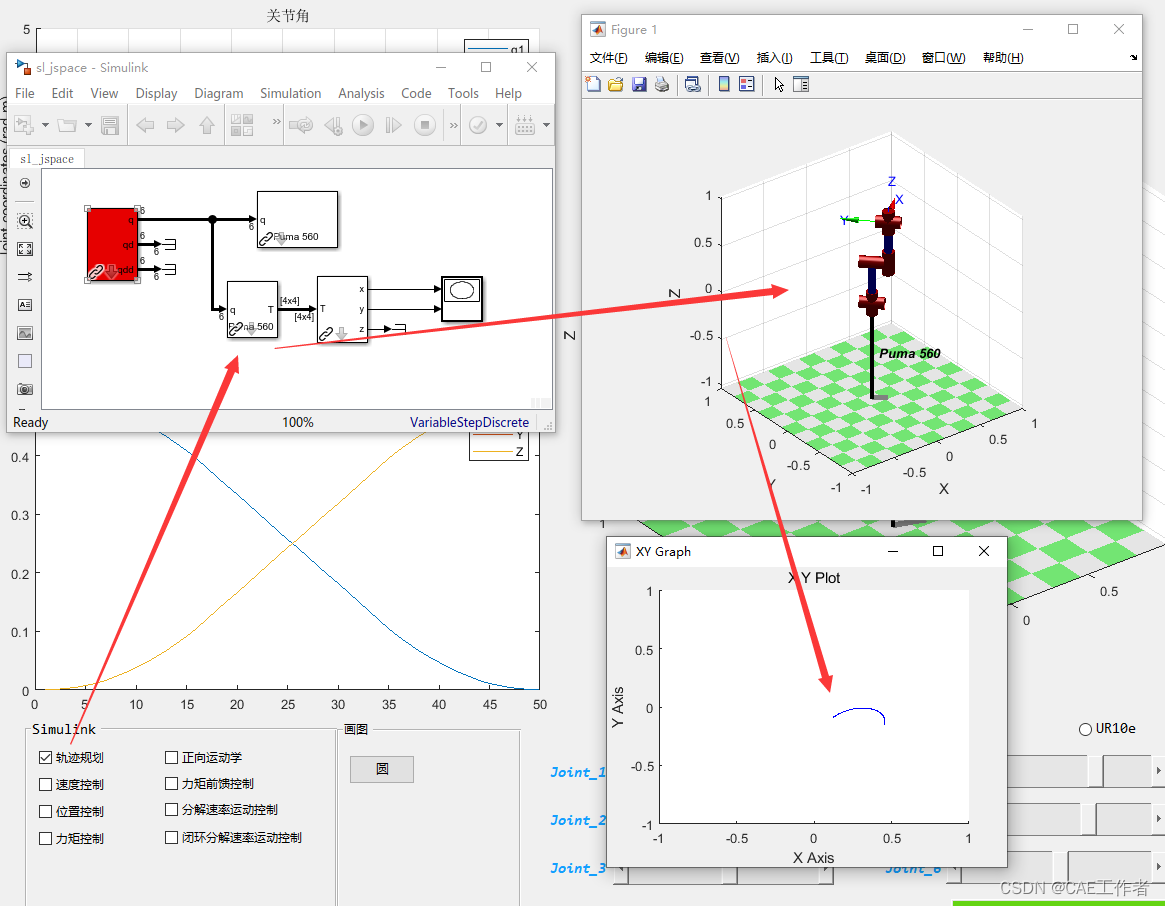Image resolution: width=1165 pixels, height=906 pixels.
Task: Expand the Build icon dropdown arrow
Action: point(546,125)
